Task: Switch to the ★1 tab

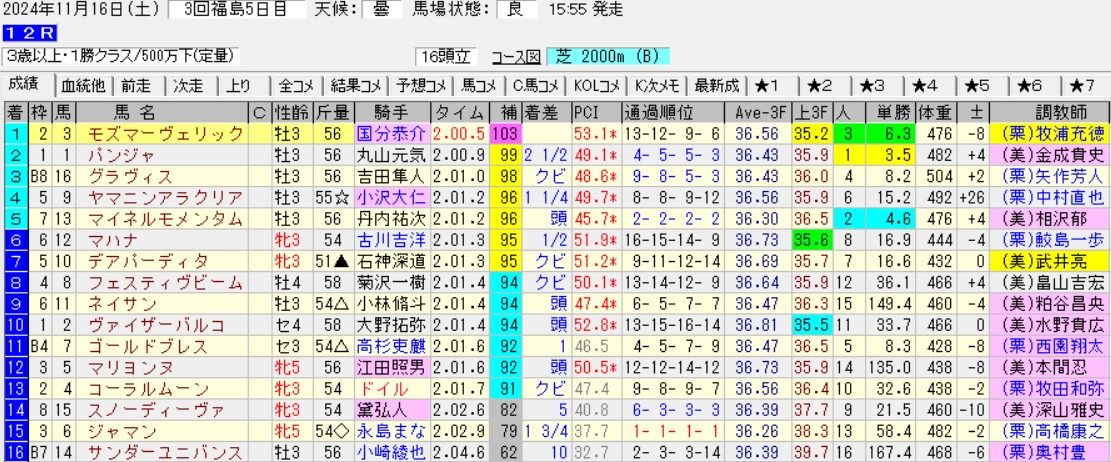Action: 772,86
